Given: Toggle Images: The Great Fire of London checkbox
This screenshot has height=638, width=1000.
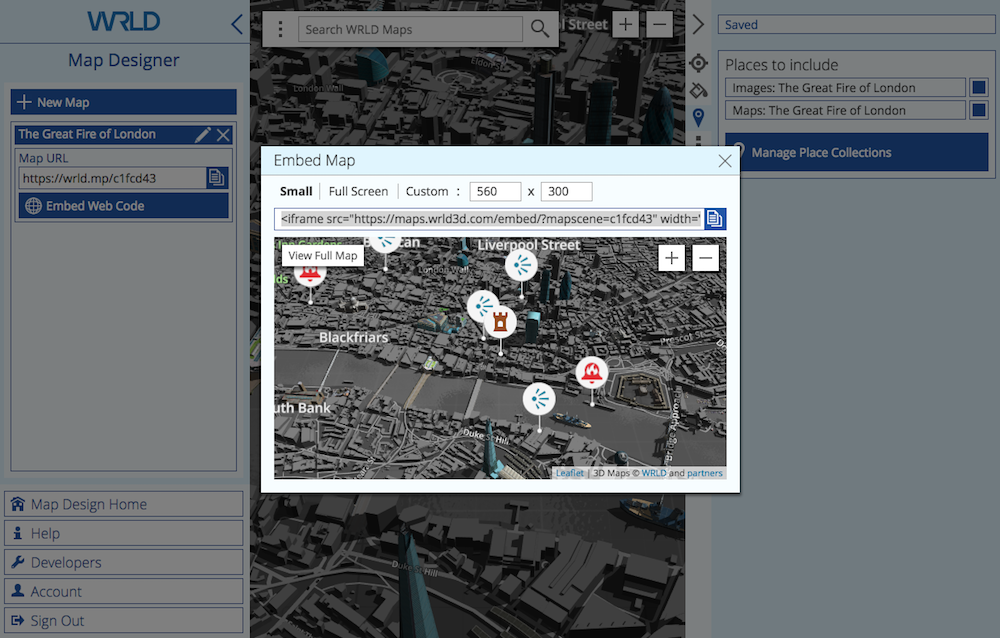Looking at the screenshot, I should coord(979,88).
